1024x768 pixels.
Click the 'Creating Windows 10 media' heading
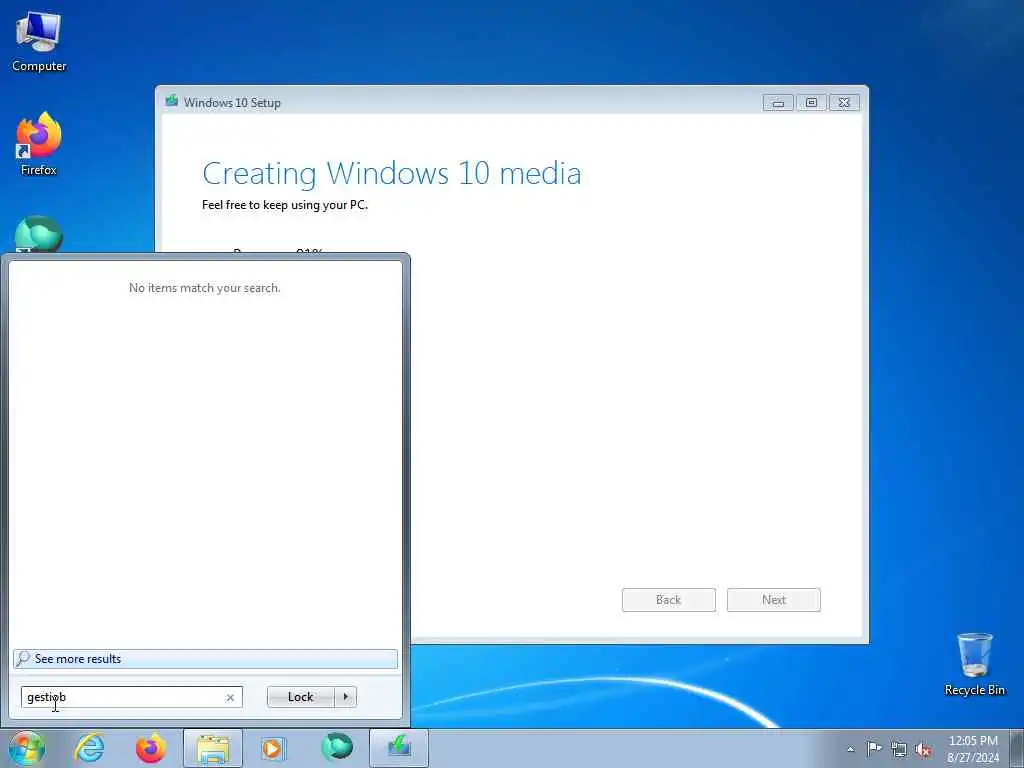pos(392,174)
